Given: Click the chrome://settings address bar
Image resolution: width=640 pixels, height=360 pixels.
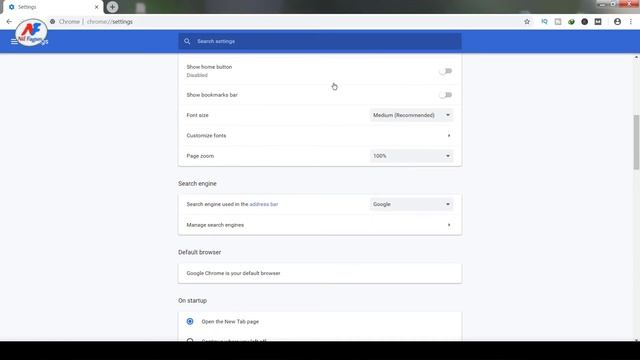Looking at the screenshot, I should (x=286, y=22).
